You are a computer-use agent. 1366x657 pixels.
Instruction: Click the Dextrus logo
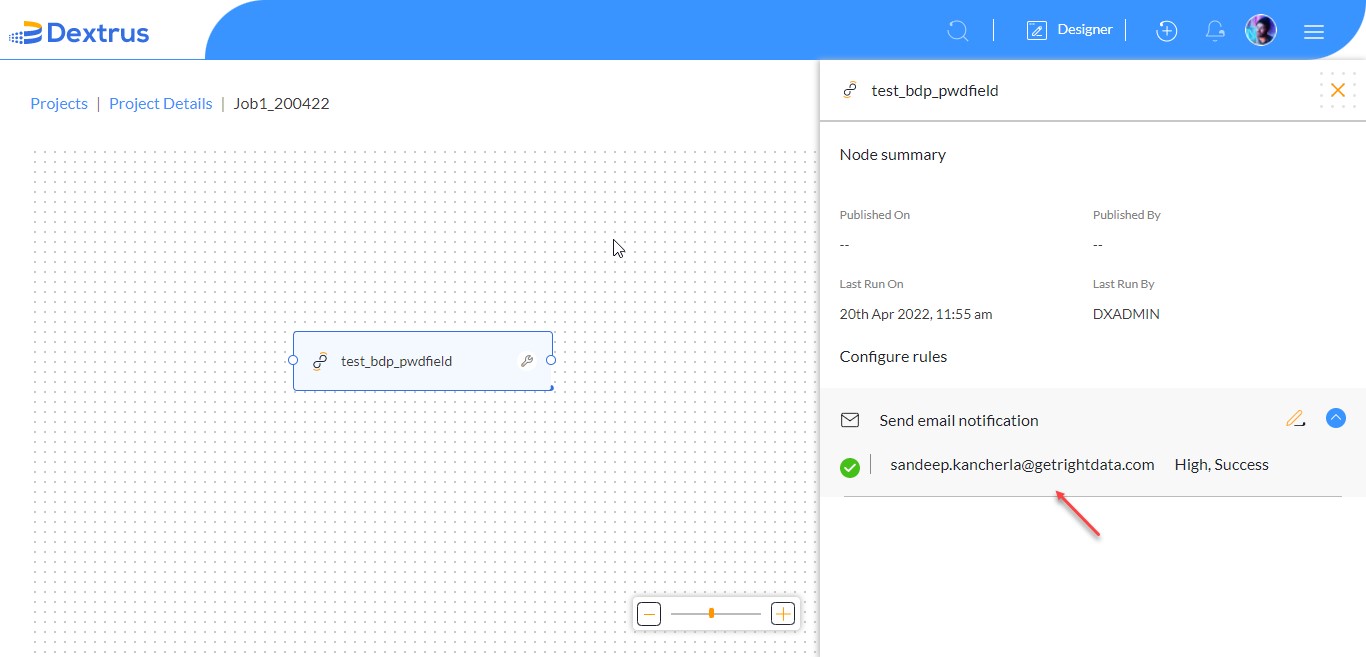[79, 33]
